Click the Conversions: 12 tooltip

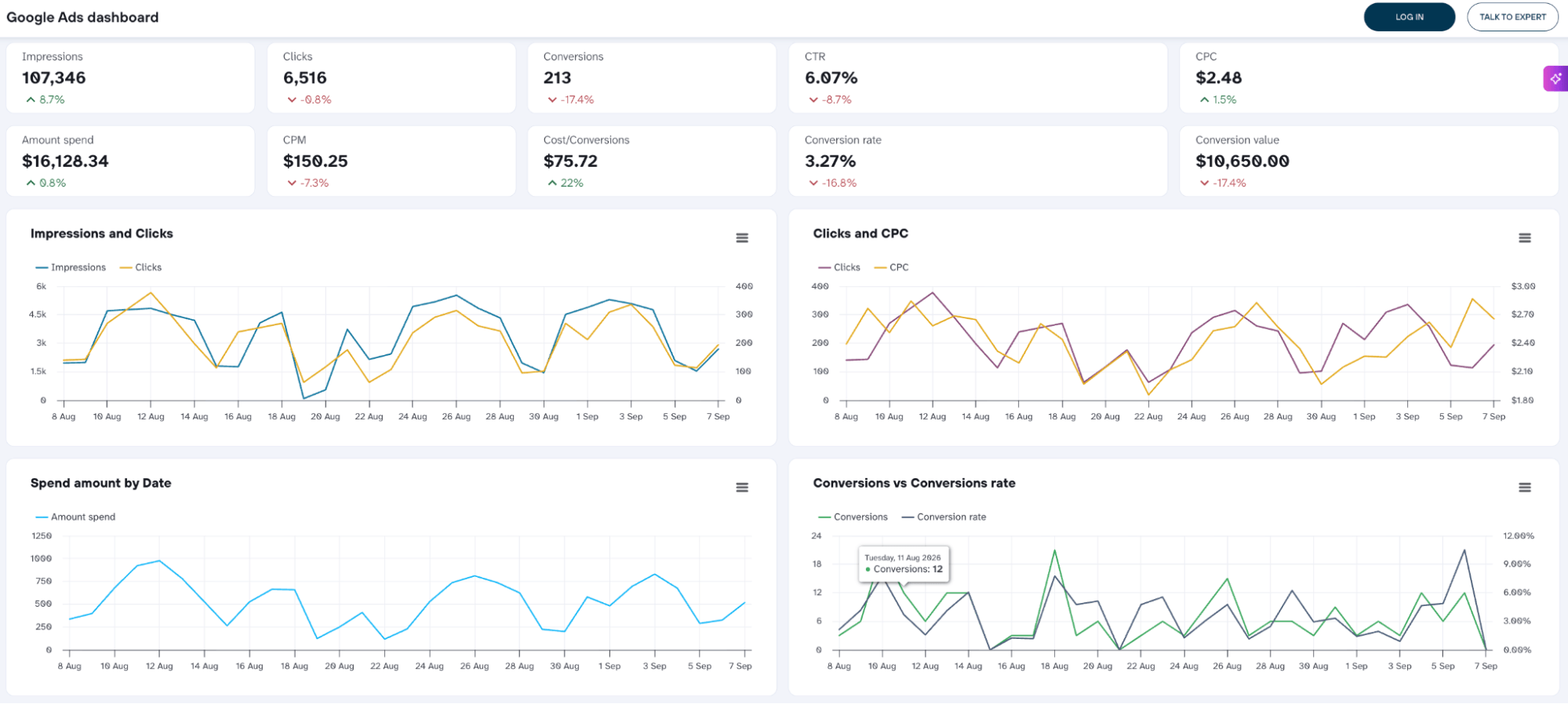(x=904, y=564)
